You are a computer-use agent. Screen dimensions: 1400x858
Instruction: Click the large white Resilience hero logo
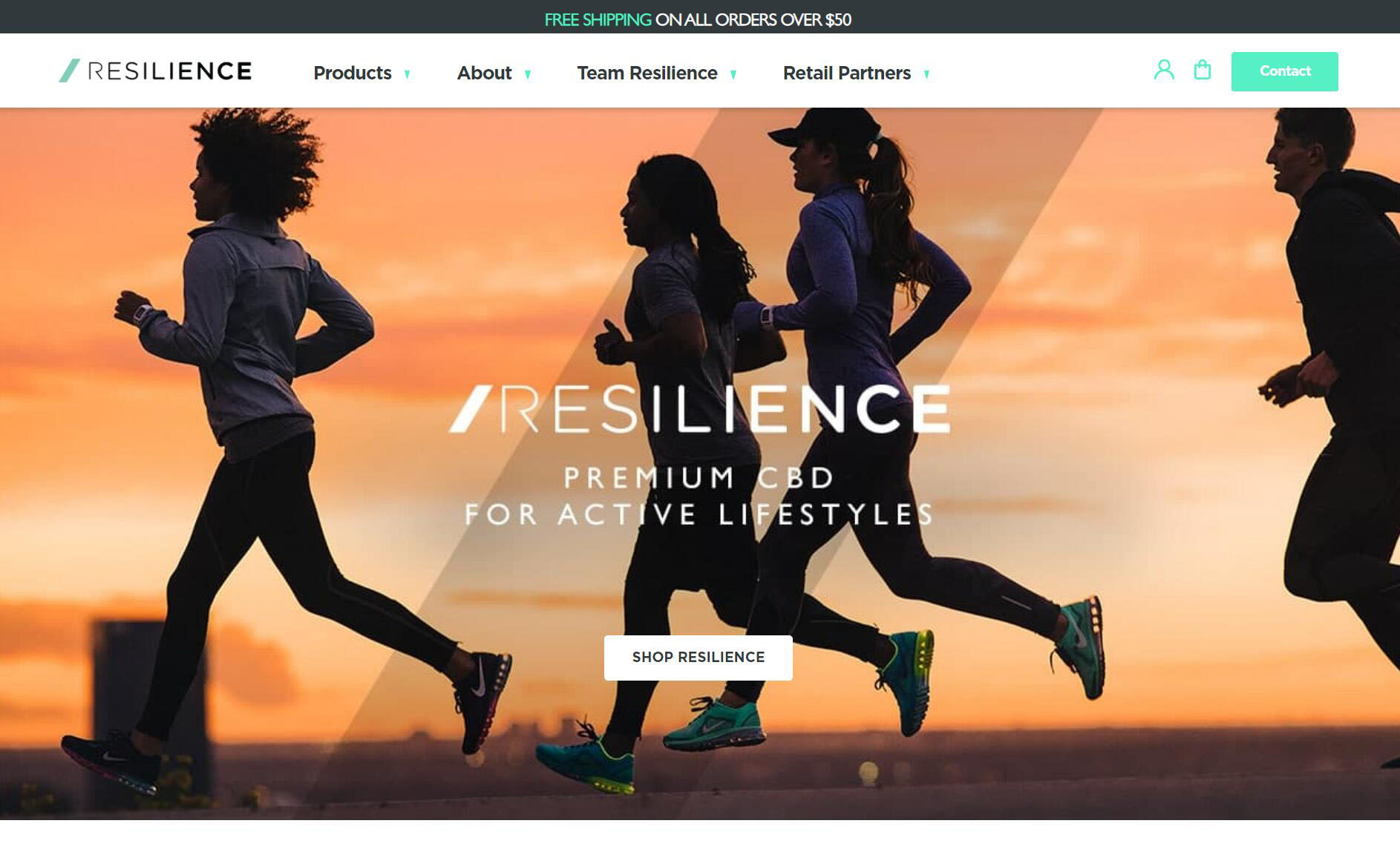(699, 408)
